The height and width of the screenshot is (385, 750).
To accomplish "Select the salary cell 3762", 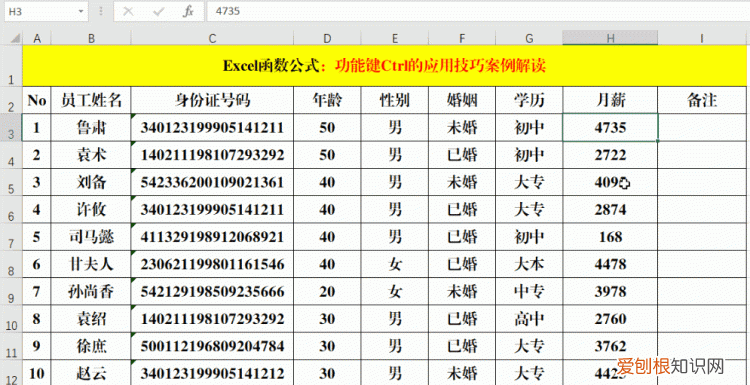I will [610, 346].
